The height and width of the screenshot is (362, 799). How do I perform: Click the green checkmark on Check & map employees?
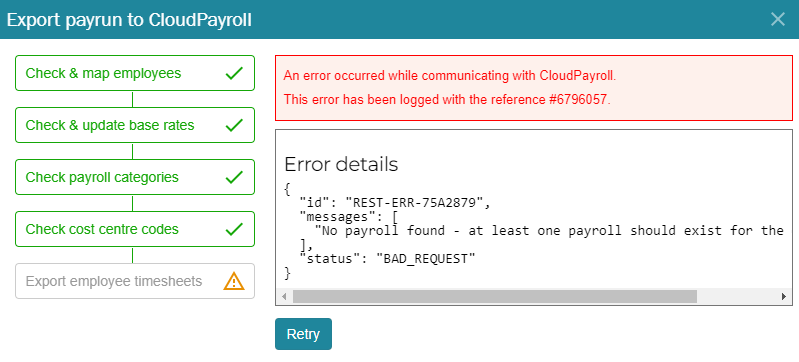click(234, 73)
